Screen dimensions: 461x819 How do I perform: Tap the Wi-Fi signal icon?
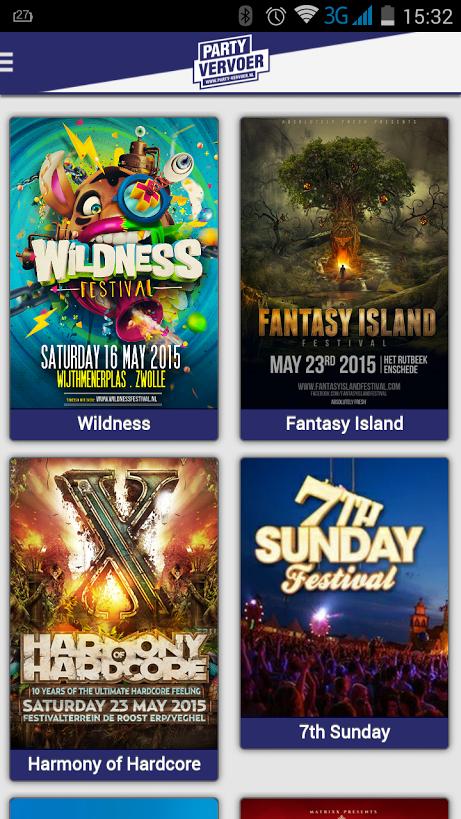coord(306,15)
